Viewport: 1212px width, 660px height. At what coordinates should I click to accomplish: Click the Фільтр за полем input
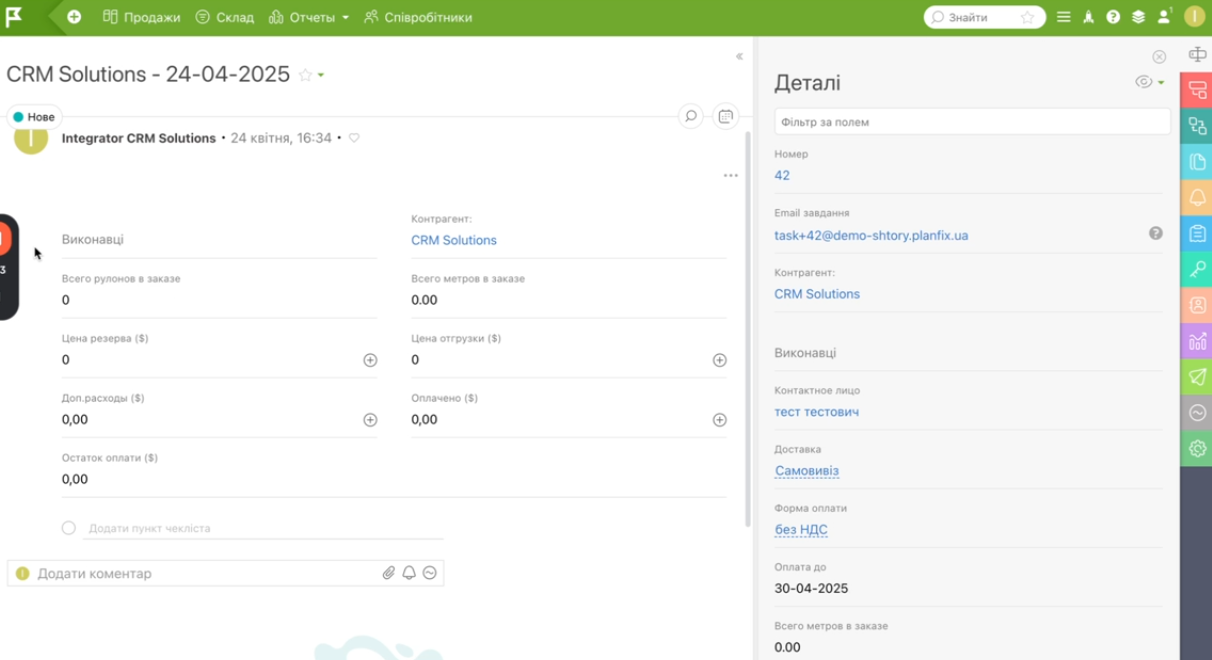coord(972,122)
